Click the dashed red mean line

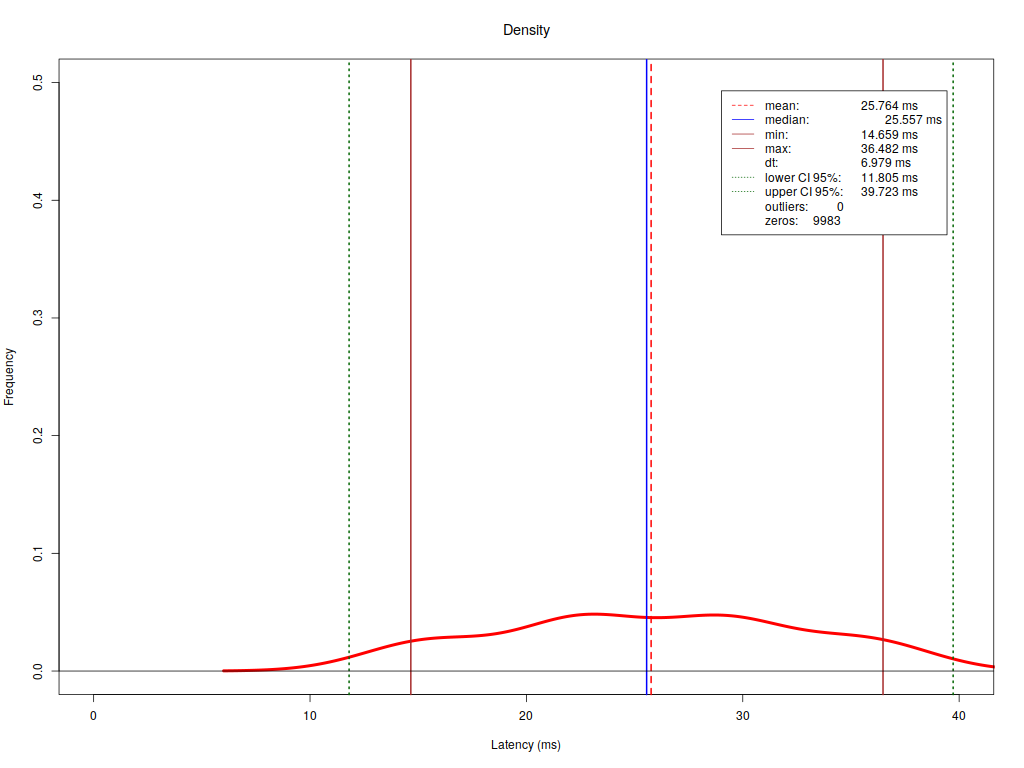651,400
